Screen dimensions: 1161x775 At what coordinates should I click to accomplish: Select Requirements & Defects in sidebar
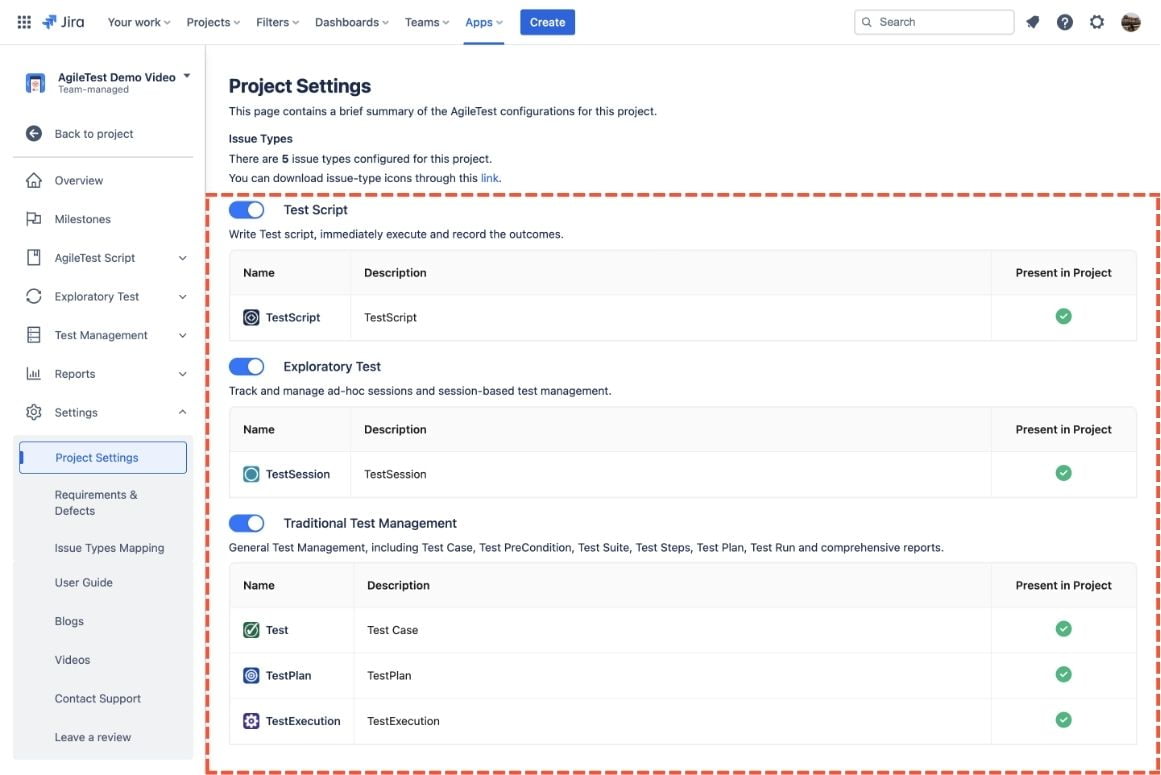96,502
